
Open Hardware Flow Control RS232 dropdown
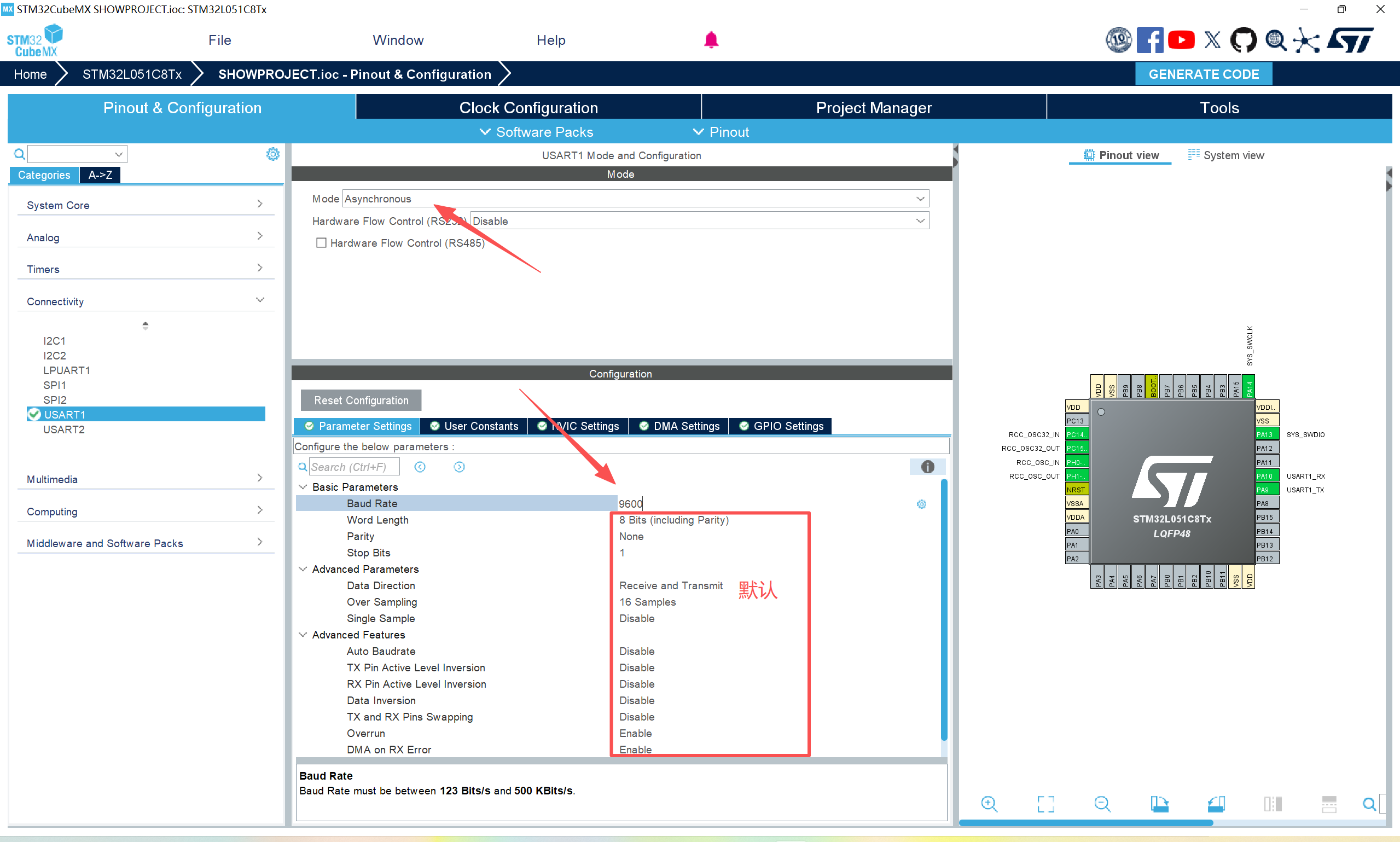tap(699, 220)
